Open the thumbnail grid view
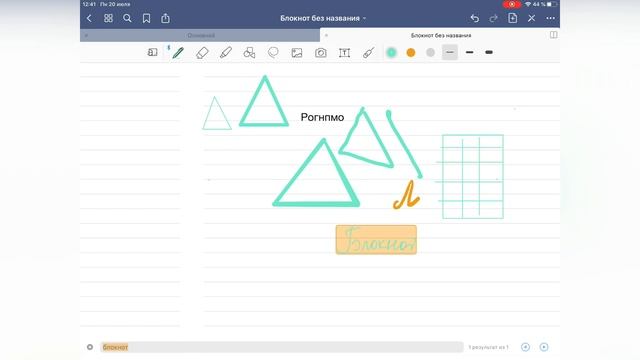 tap(108, 18)
